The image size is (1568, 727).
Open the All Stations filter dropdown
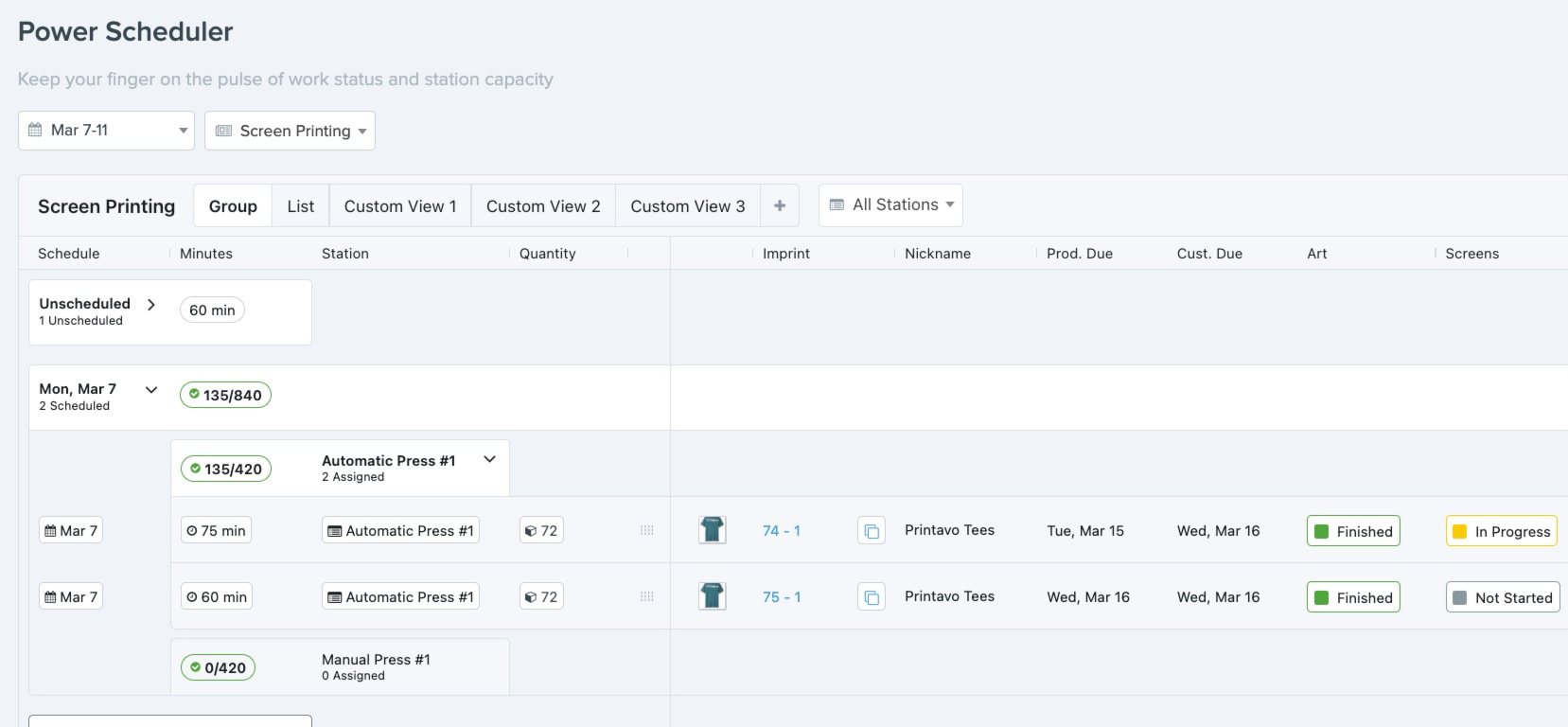(x=890, y=205)
